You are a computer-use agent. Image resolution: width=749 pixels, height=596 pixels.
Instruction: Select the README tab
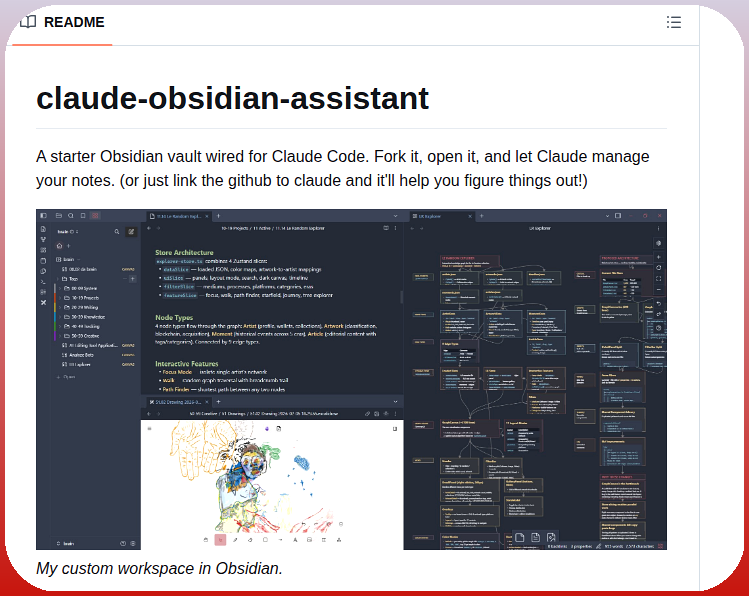(63, 22)
